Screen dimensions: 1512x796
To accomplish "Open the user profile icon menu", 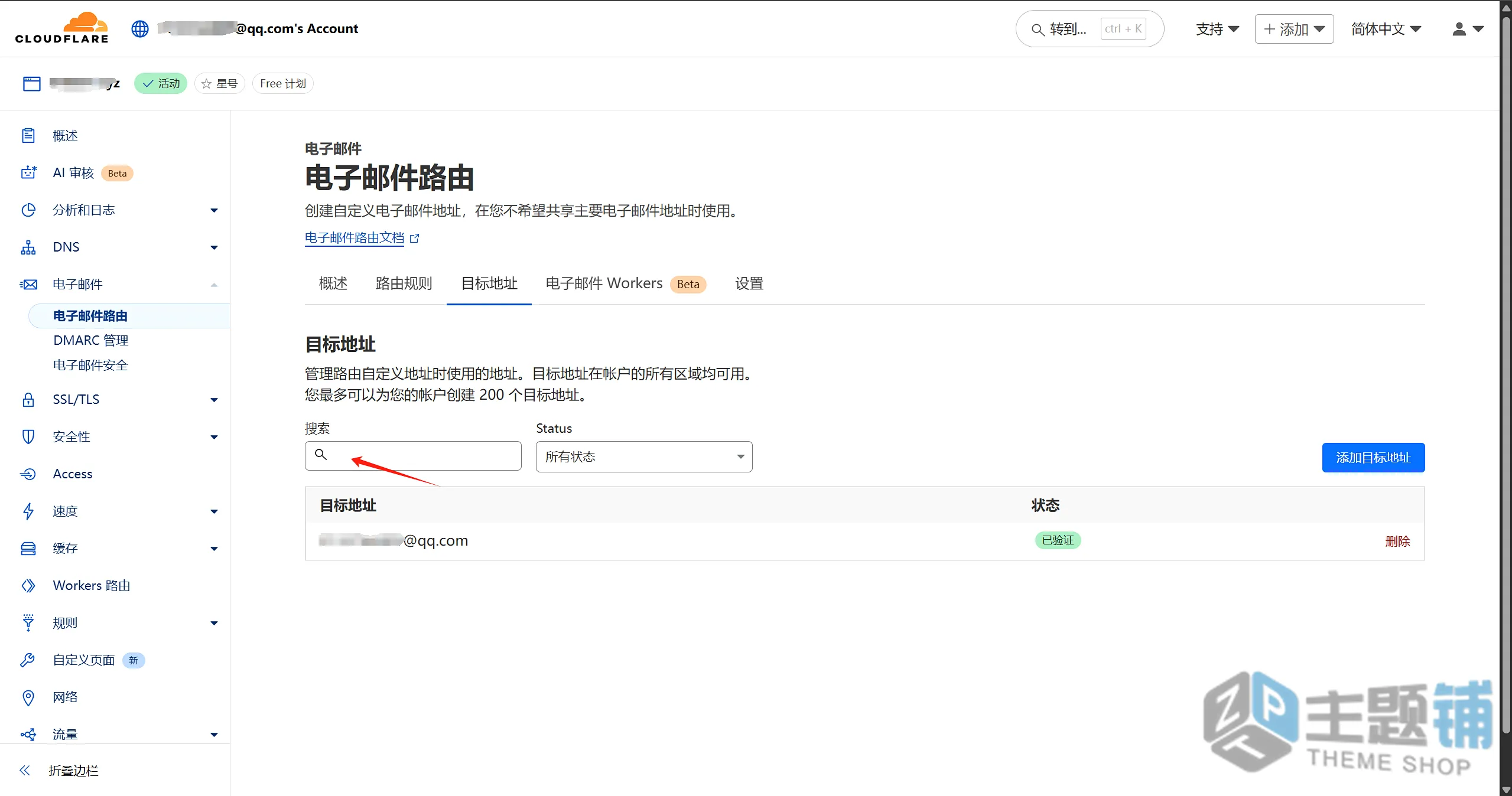I will coord(1468,29).
